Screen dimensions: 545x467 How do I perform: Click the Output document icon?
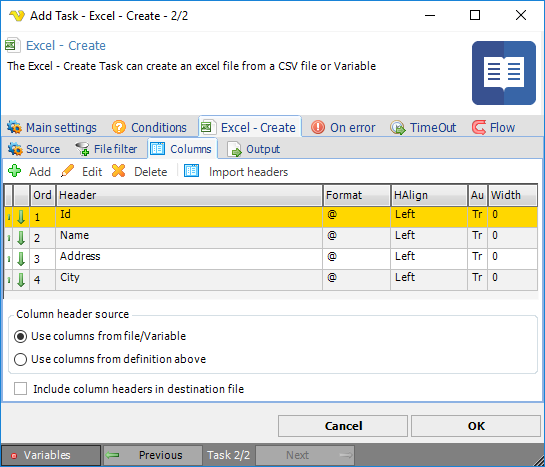pos(234,149)
